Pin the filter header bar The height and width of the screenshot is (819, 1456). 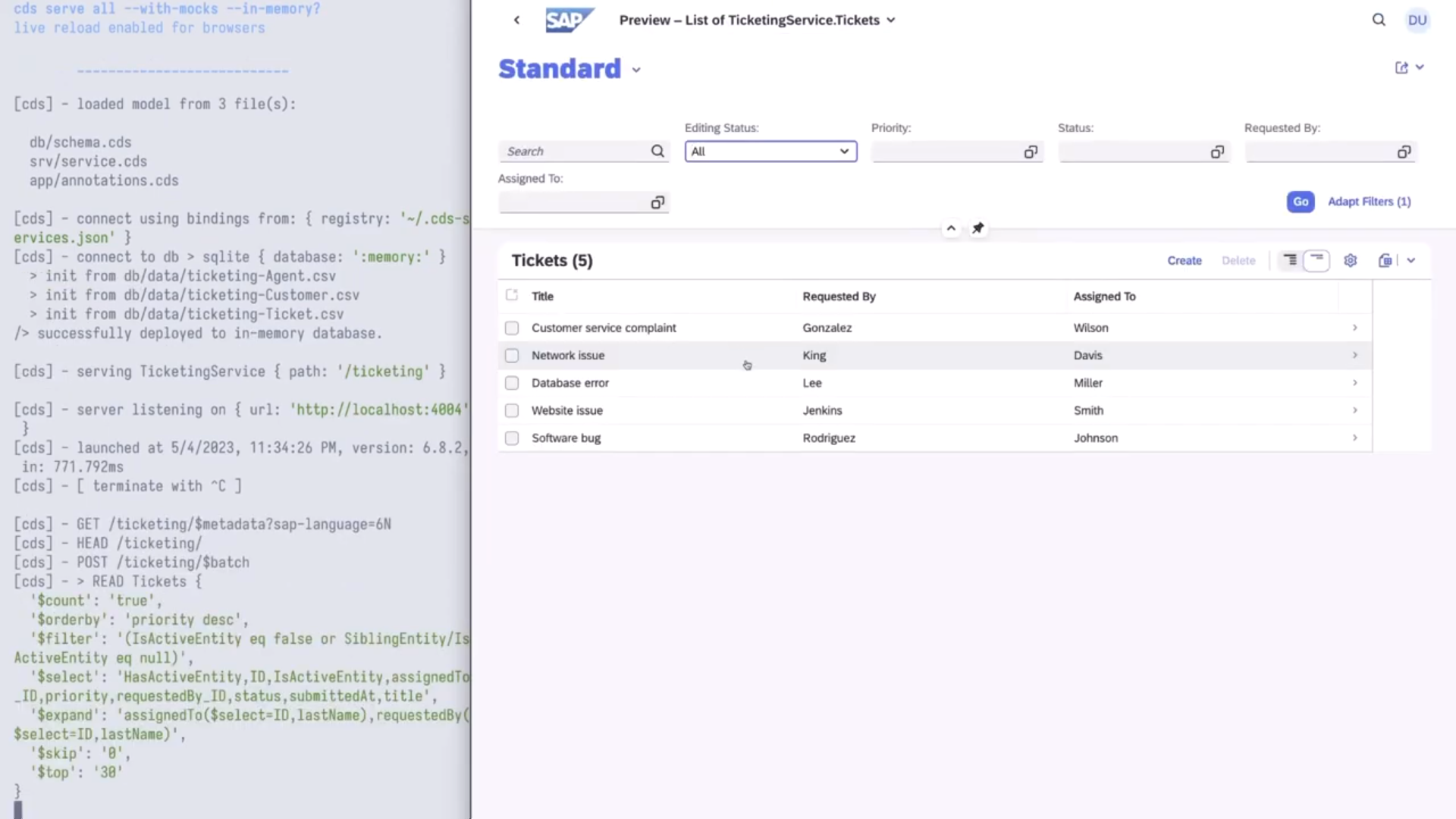click(978, 228)
